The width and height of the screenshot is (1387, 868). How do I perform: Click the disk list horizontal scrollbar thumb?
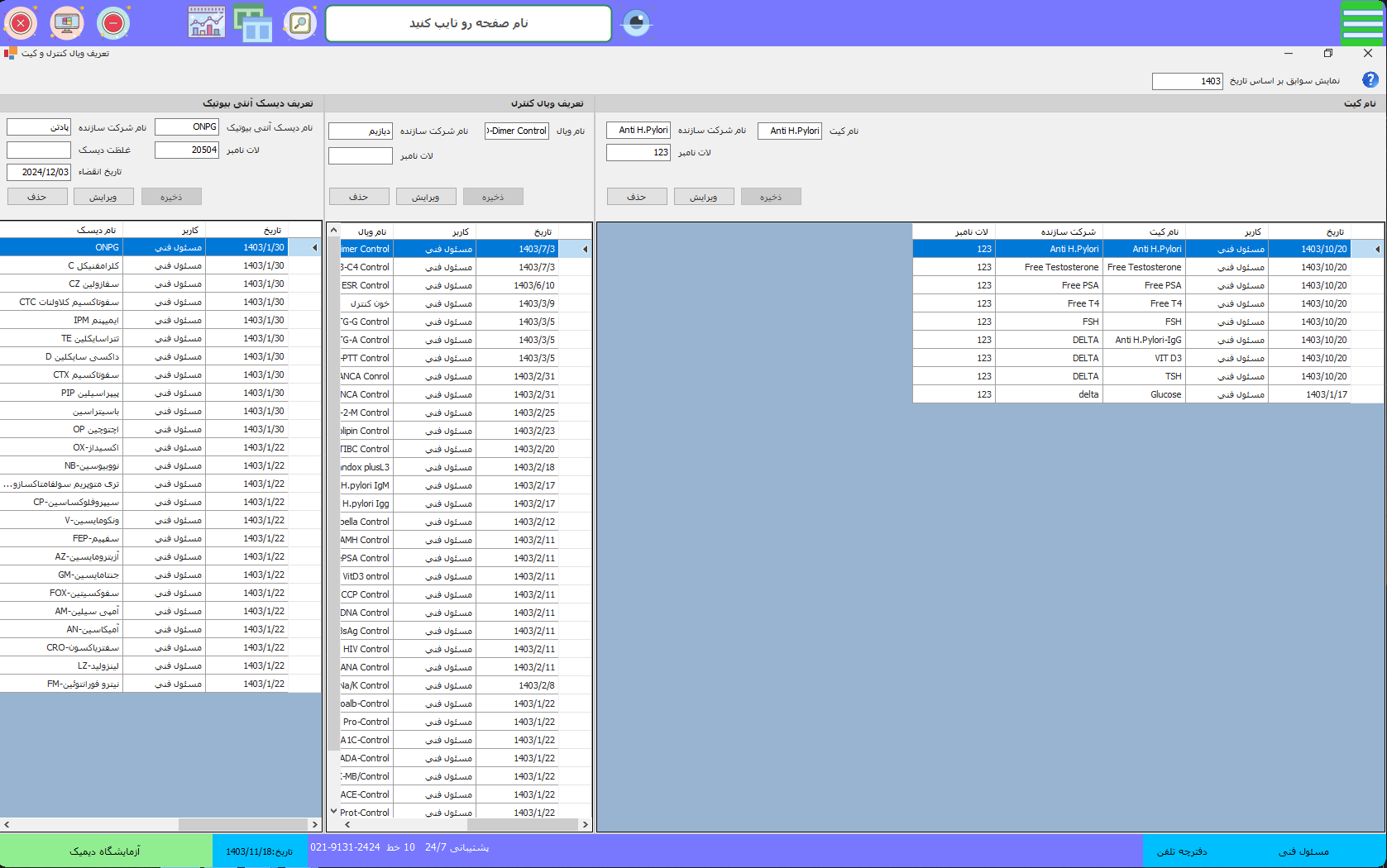point(243,824)
